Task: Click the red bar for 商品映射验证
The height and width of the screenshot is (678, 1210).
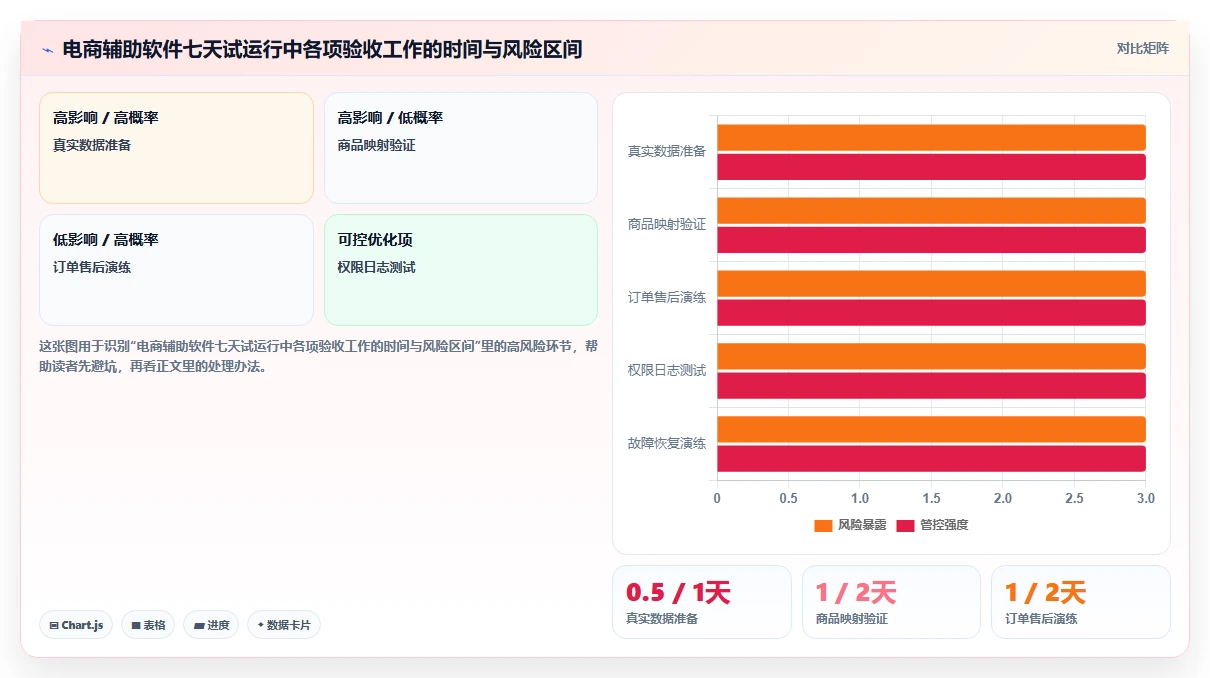Action: click(931, 240)
